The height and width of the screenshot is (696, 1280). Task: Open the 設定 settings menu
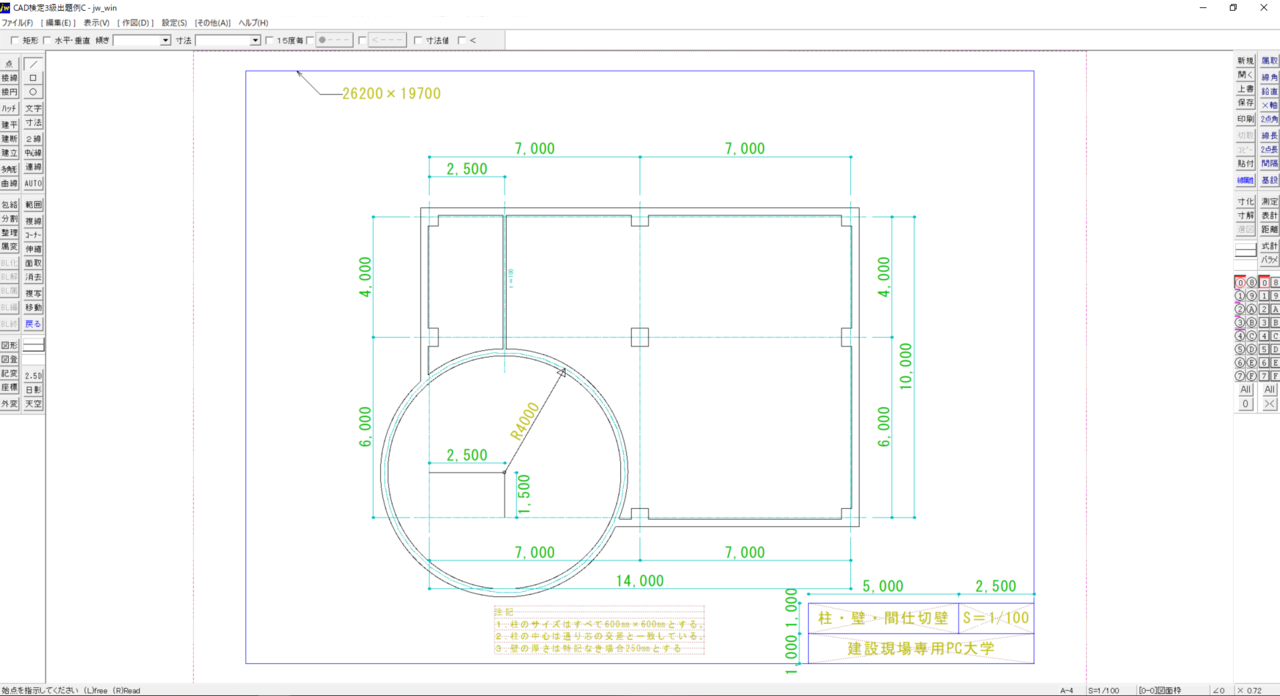pyautogui.click(x=173, y=22)
